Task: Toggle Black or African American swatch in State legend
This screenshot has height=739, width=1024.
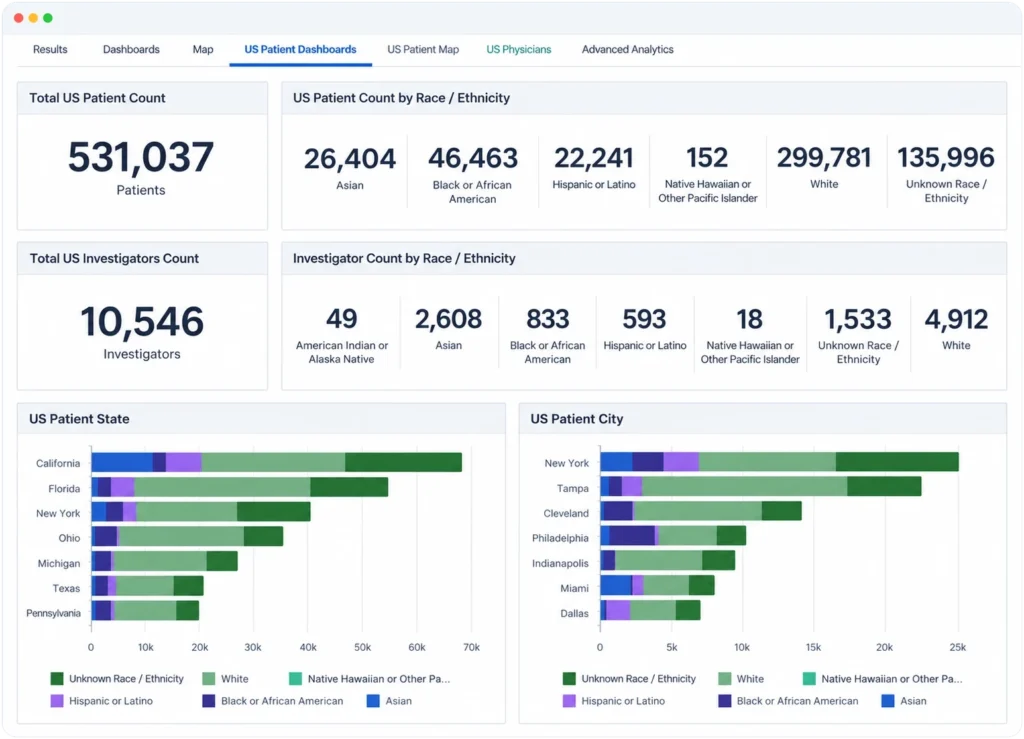Action: [x=208, y=701]
